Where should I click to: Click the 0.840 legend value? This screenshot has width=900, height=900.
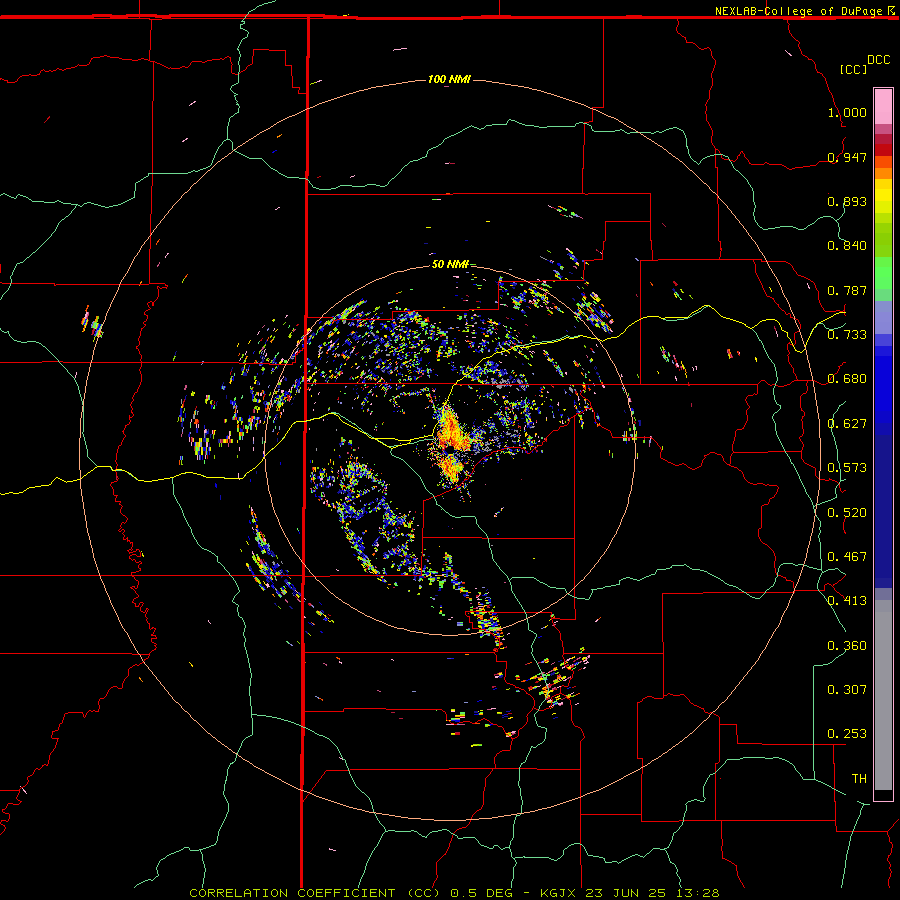tap(847, 246)
